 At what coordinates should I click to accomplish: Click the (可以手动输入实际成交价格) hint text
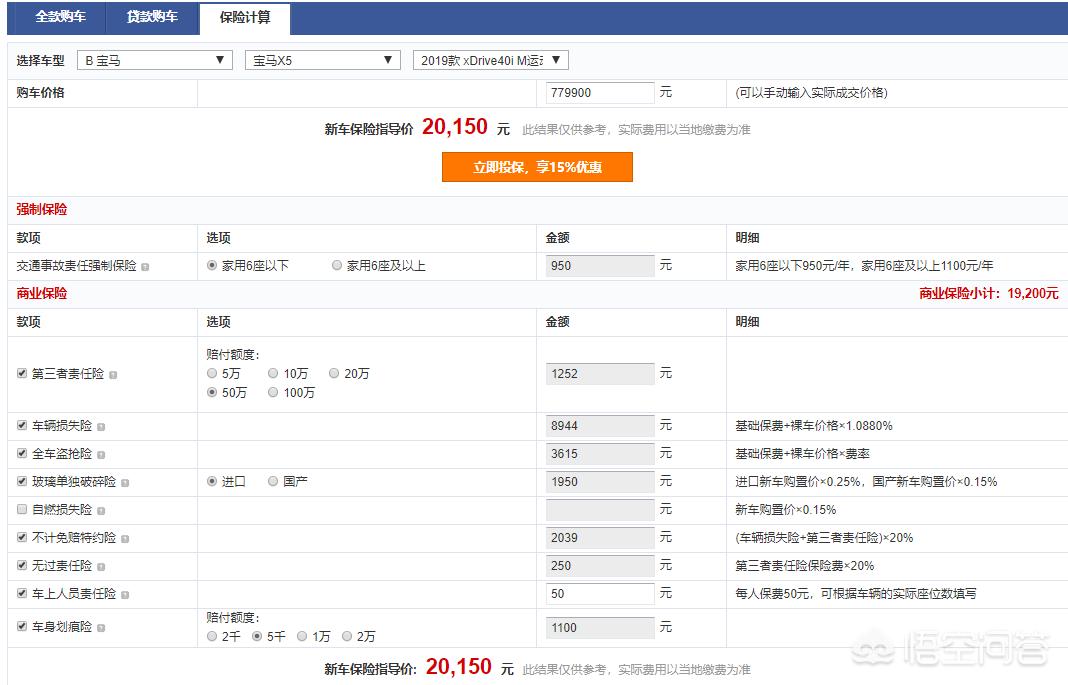(811, 93)
